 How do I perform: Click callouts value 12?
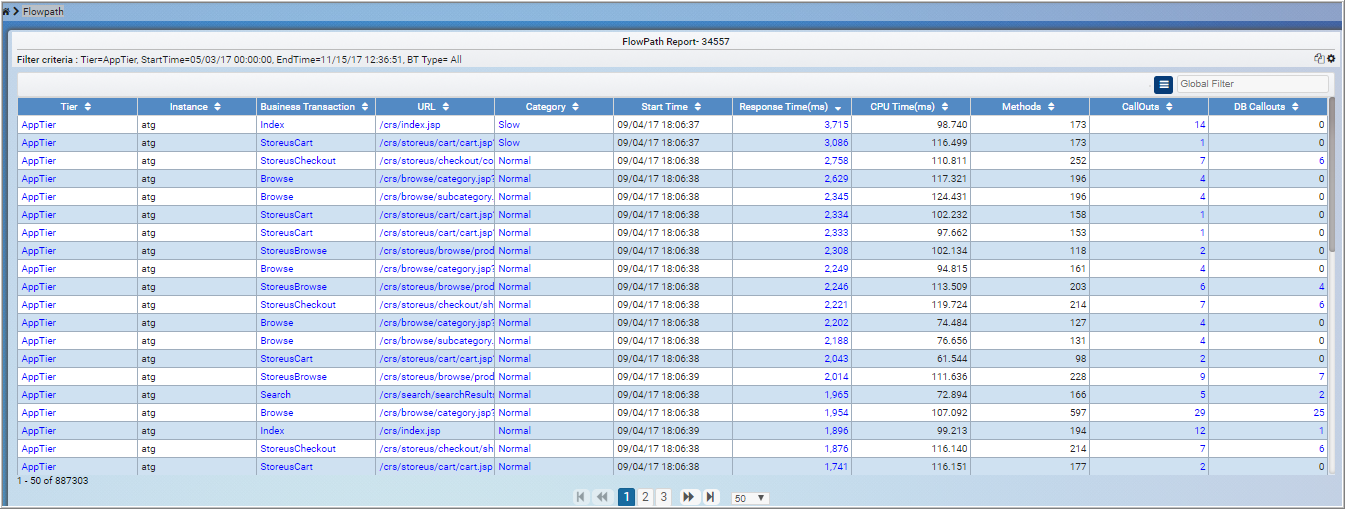(x=1200, y=431)
